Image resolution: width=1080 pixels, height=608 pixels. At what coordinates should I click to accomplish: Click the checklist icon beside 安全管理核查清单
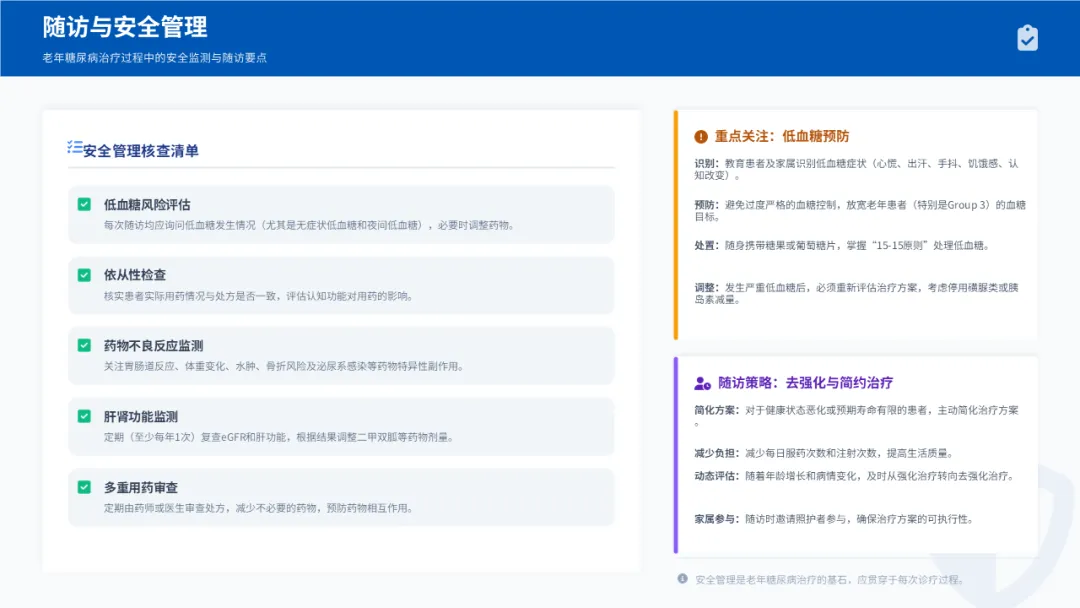click(x=74, y=147)
